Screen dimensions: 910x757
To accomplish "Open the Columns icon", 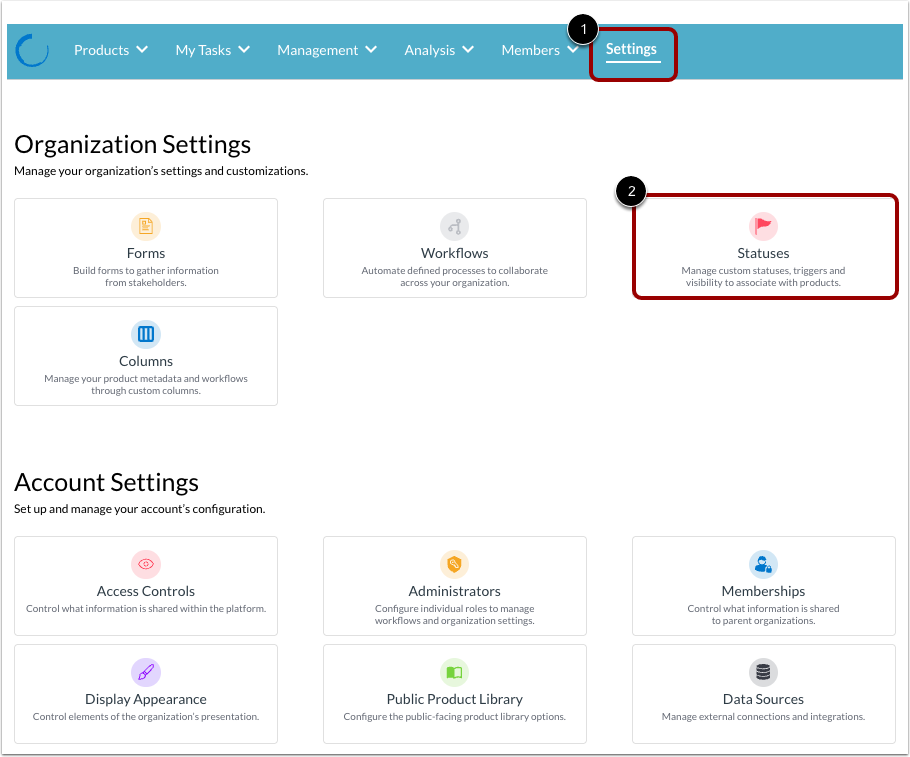I will tap(145, 334).
